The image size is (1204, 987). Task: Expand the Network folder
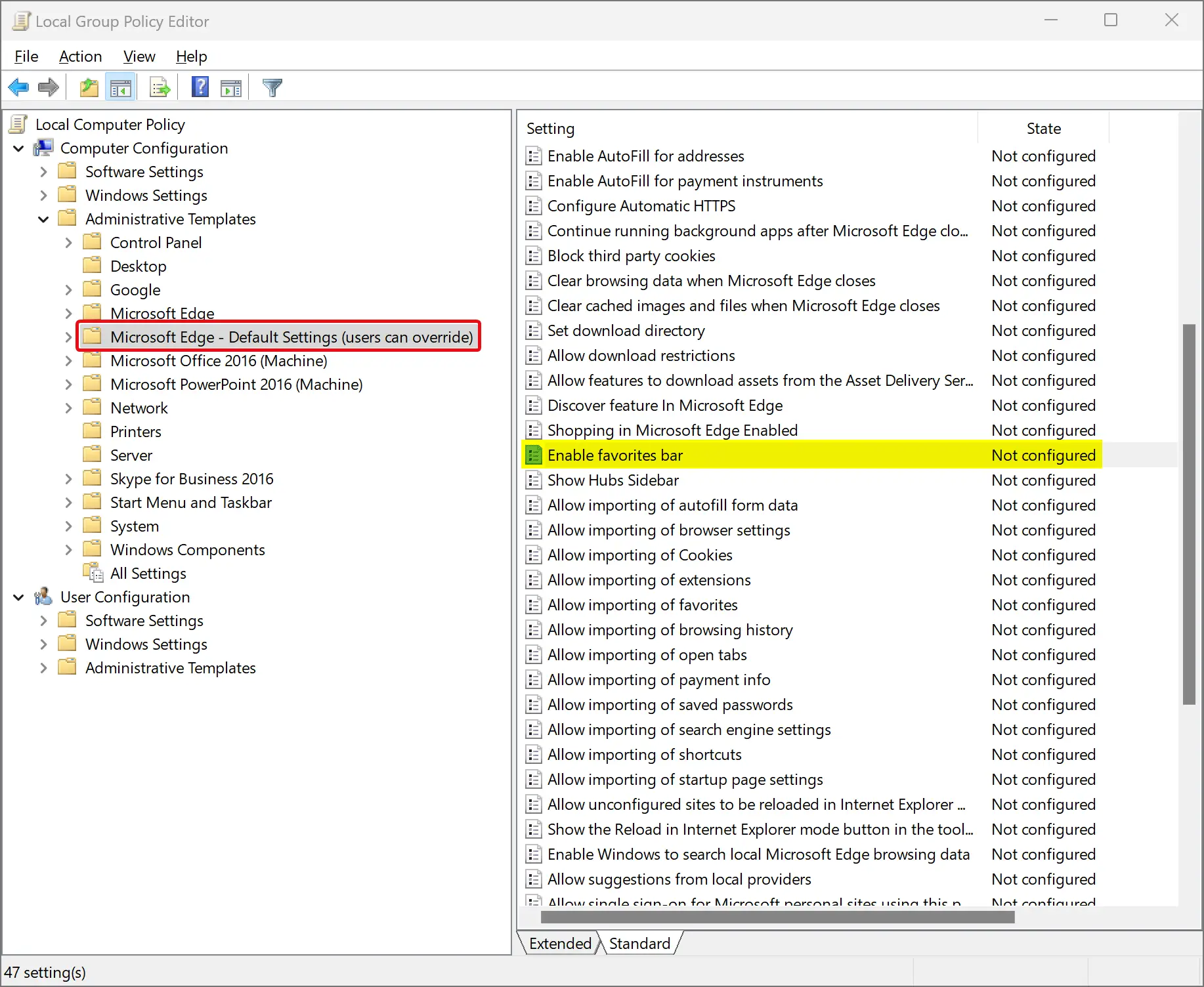tap(68, 407)
